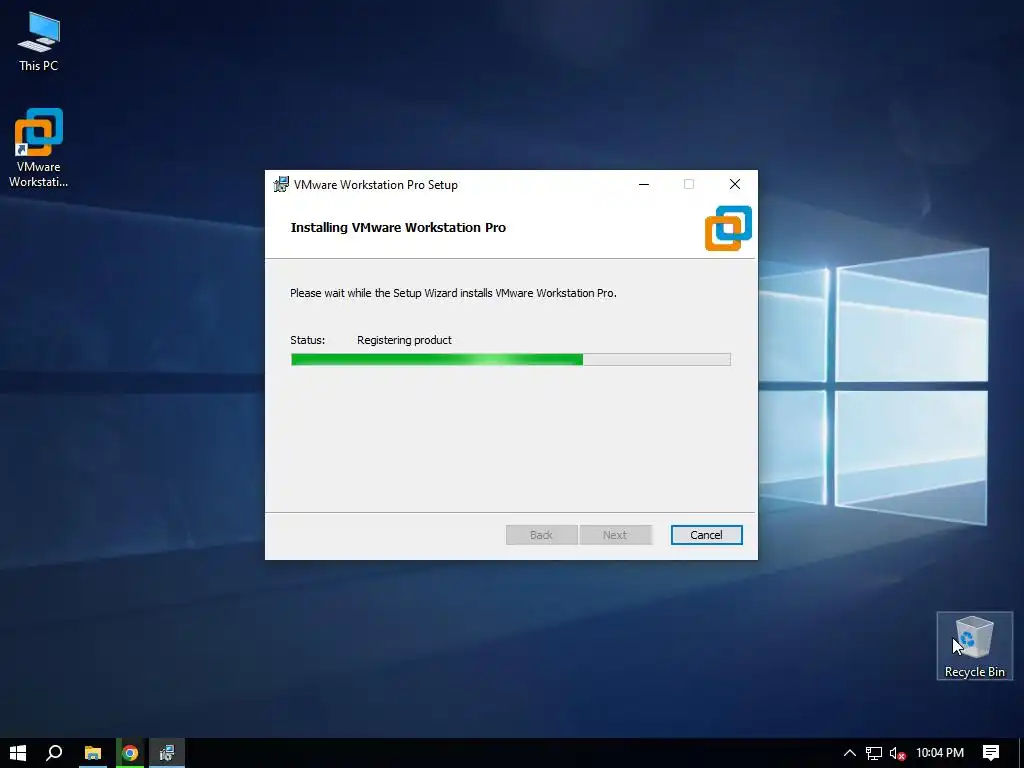Minimize the VMware Setup window

(x=644, y=185)
